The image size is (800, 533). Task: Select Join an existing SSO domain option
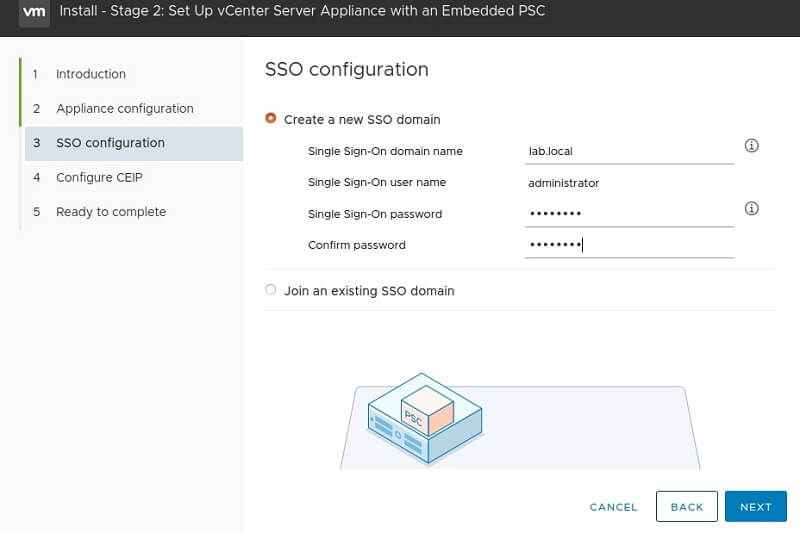pyautogui.click(x=271, y=290)
